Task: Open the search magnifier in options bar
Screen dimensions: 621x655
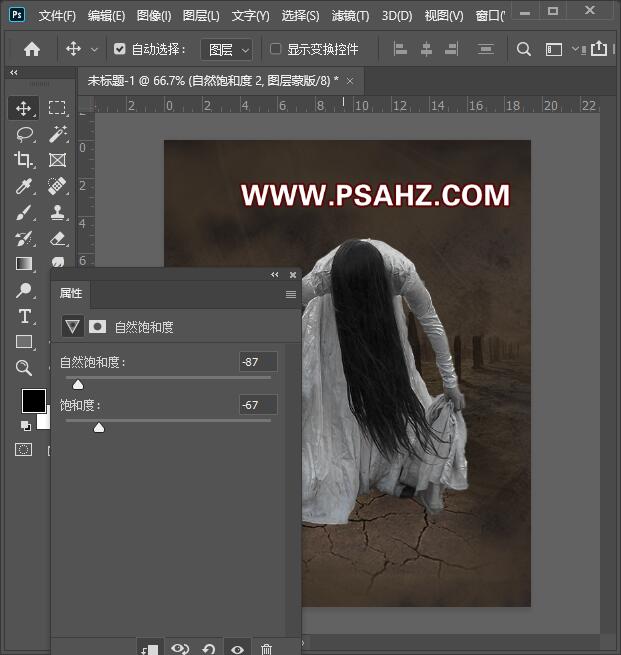Action: (523, 49)
